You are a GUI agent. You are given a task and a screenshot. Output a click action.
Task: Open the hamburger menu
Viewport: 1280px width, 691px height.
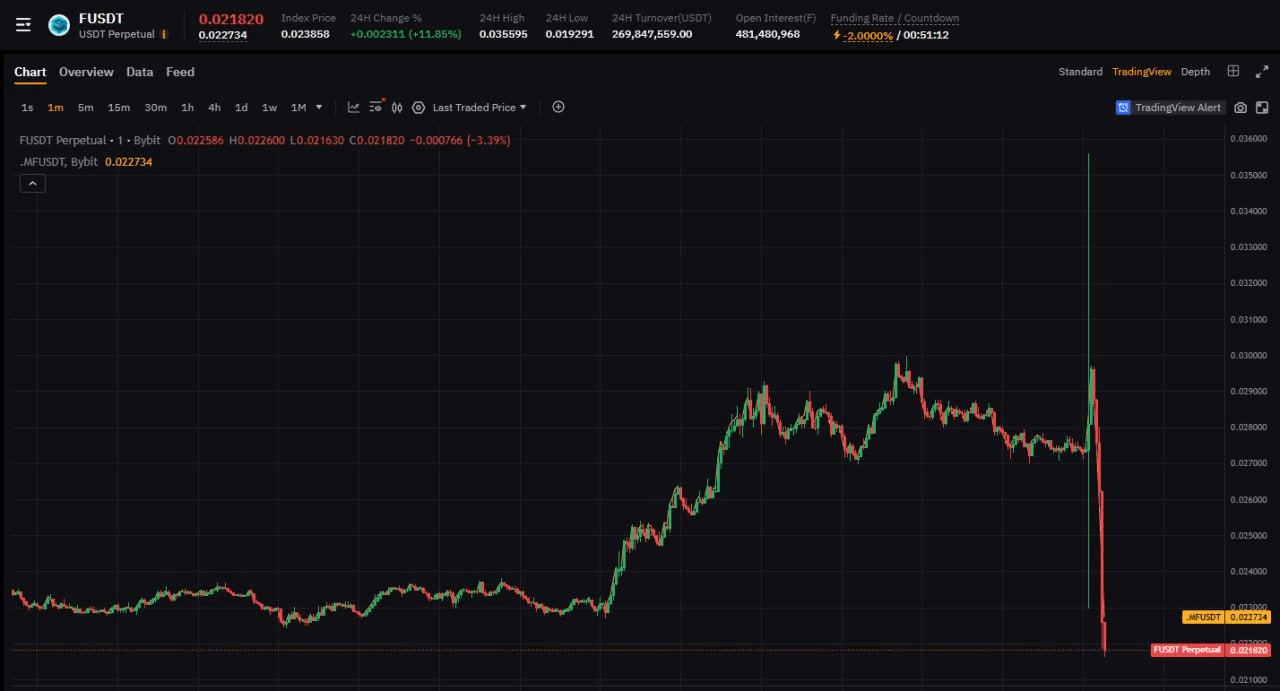coord(23,25)
